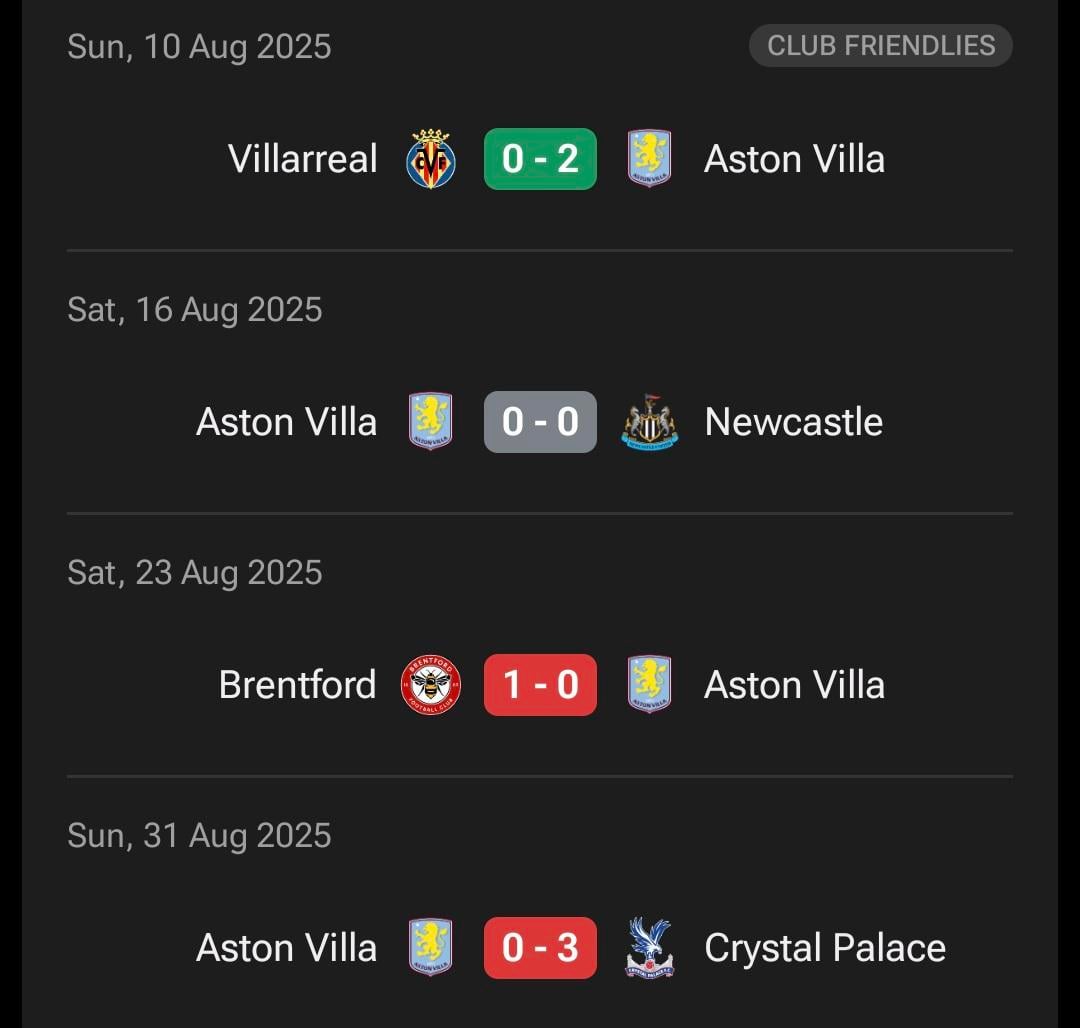The image size is (1080, 1028).
Task: Click the Villarreal club crest
Action: click(x=431, y=159)
